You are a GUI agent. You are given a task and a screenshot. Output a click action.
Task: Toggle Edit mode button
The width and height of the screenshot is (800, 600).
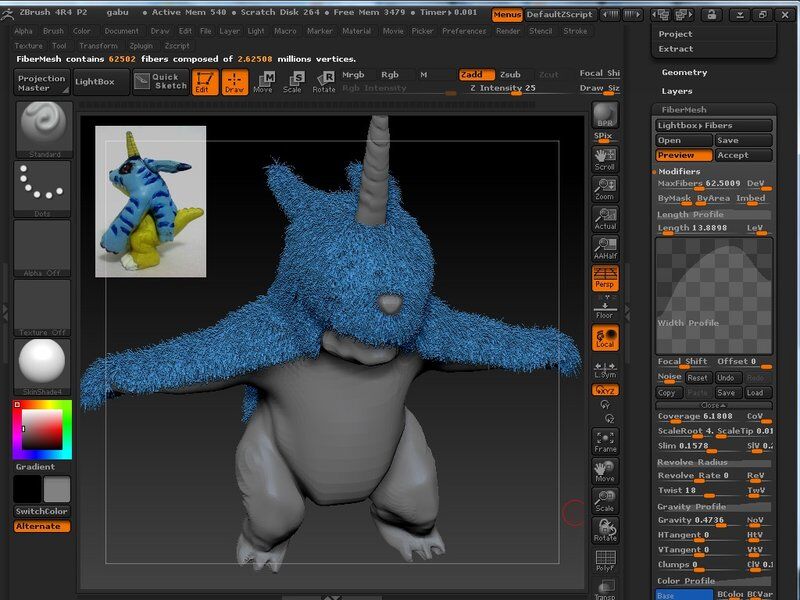tap(205, 82)
